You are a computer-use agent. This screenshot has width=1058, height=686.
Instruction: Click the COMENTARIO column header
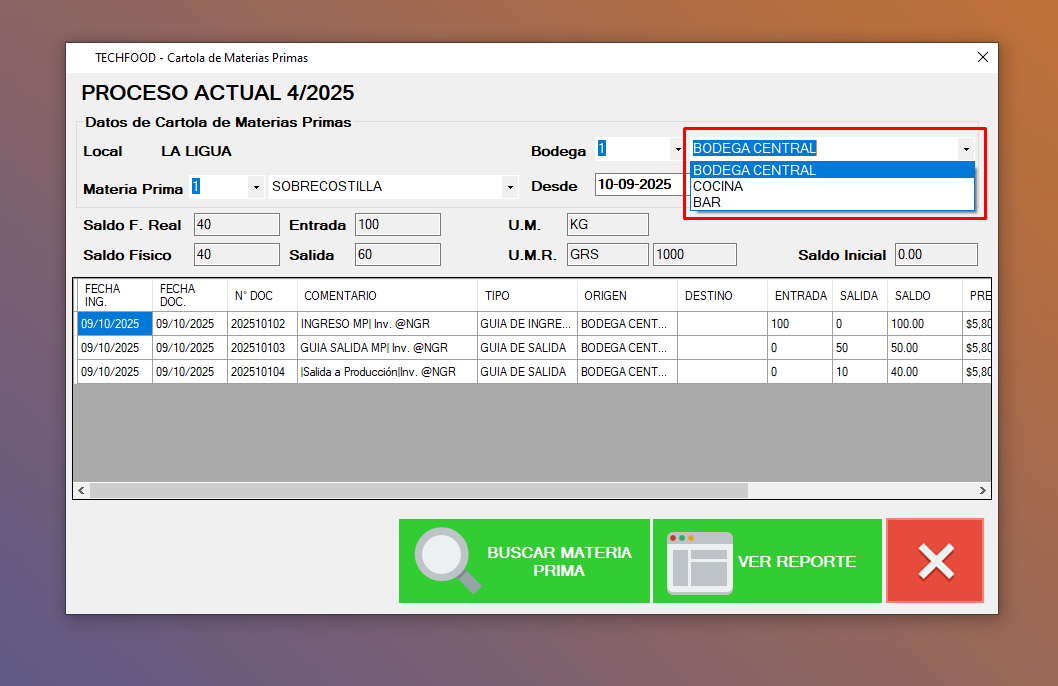point(340,296)
